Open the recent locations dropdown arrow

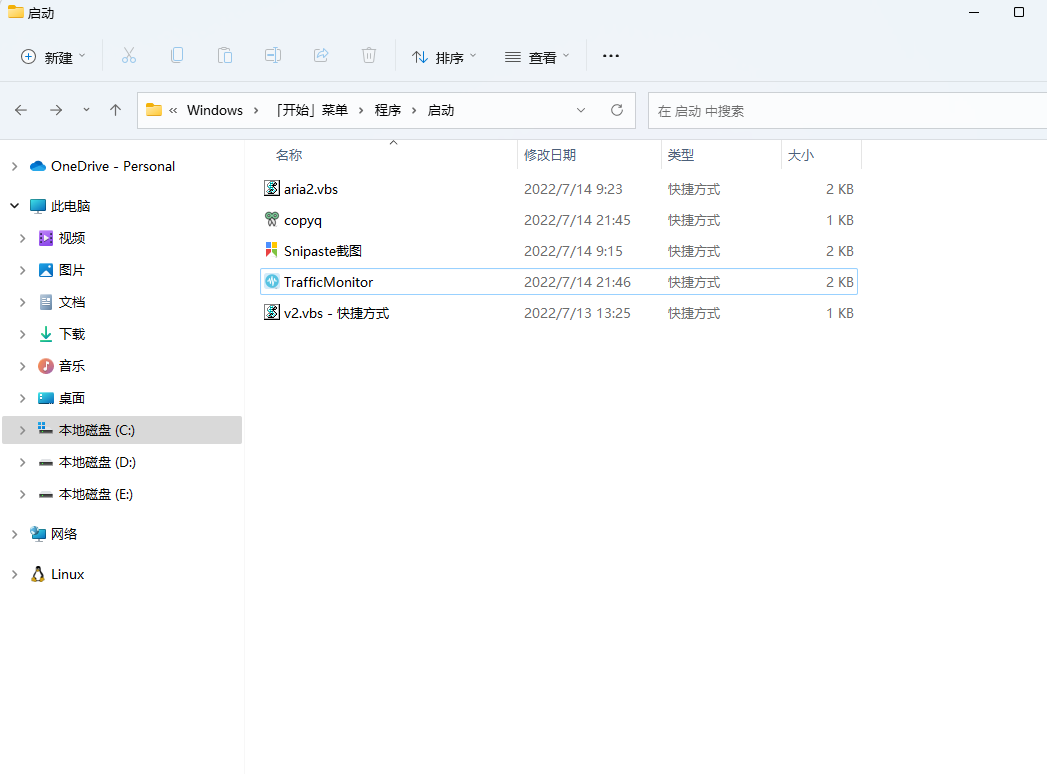[x=86, y=110]
